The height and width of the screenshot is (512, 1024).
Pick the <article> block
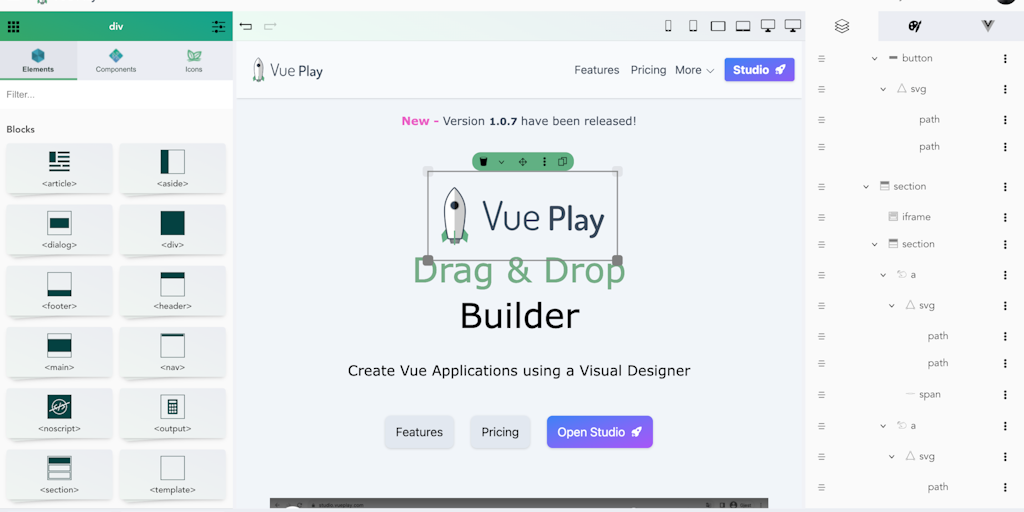click(x=59, y=169)
